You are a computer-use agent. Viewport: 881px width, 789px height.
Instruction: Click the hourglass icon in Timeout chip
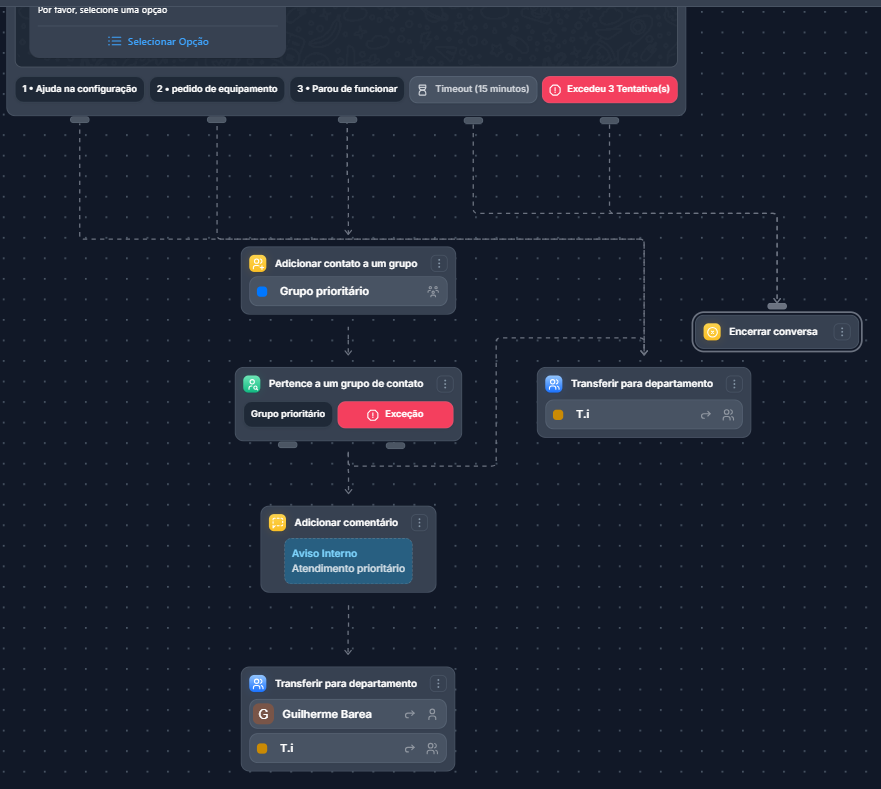tap(423, 90)
